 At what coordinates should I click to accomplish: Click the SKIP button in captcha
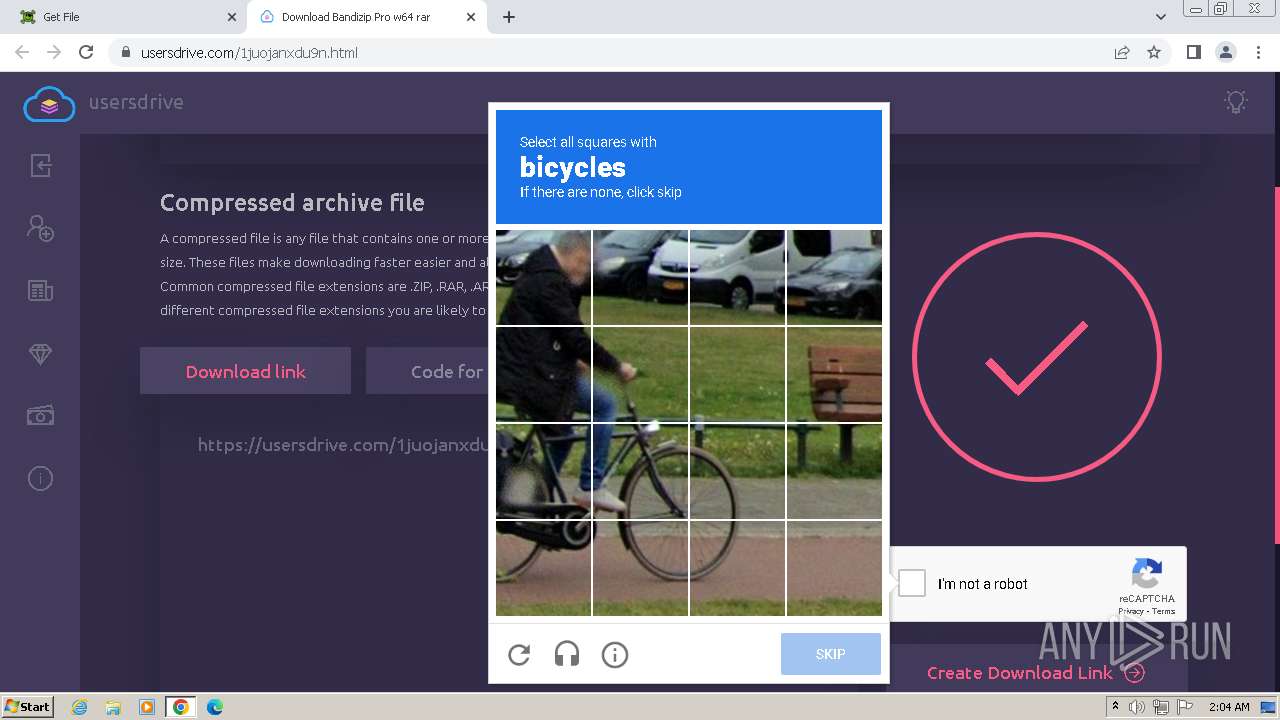pyautogui.click(x=831, y=654)
